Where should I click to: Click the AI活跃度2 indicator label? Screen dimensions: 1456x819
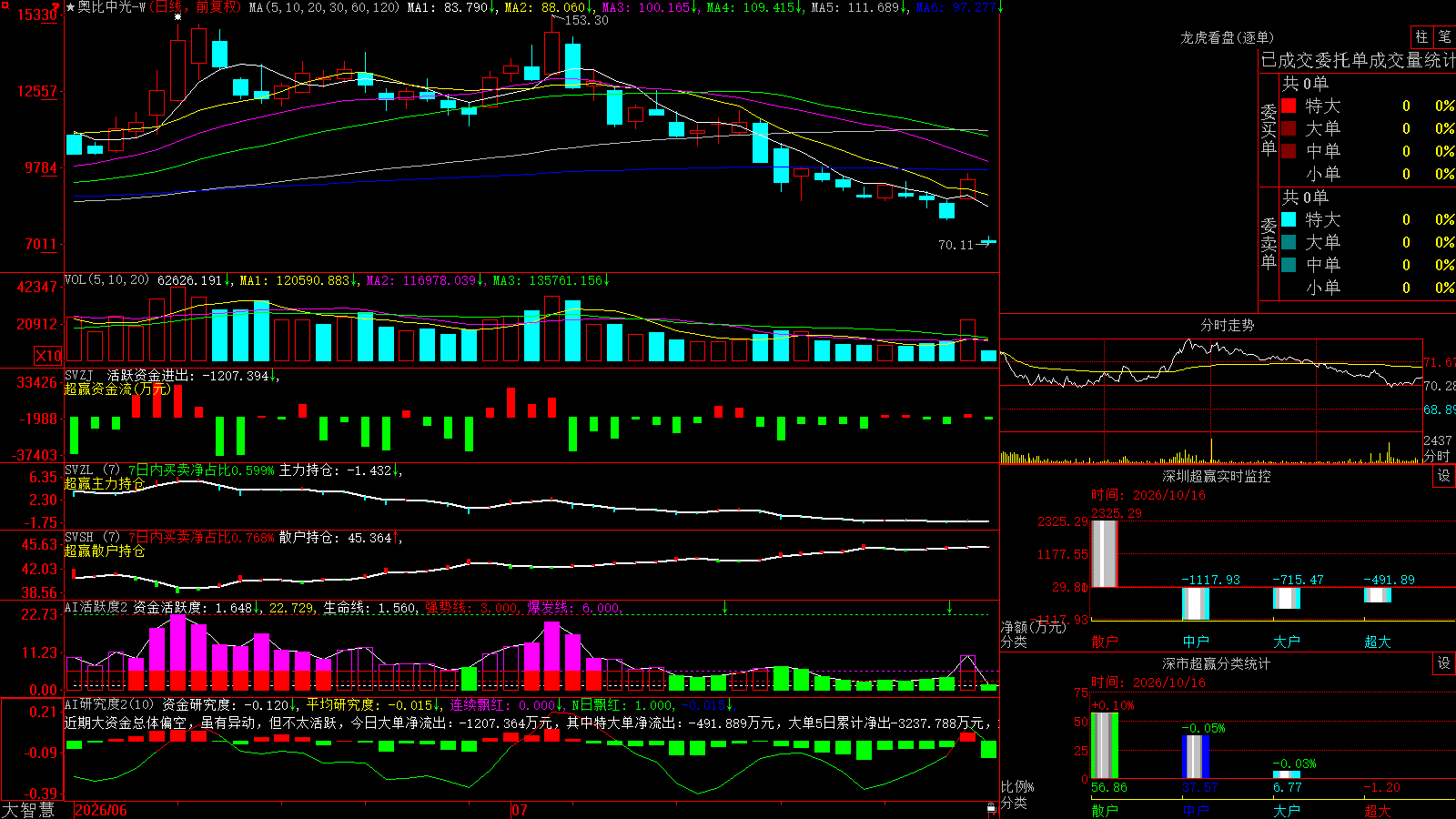coord(96,607)
